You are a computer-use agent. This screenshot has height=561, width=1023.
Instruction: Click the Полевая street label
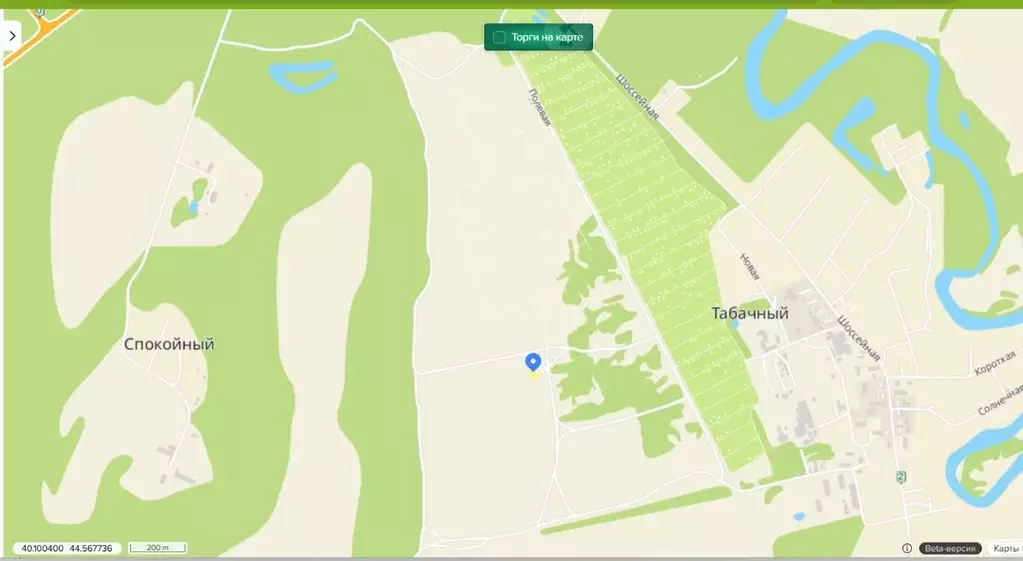(x=539, y=108)
